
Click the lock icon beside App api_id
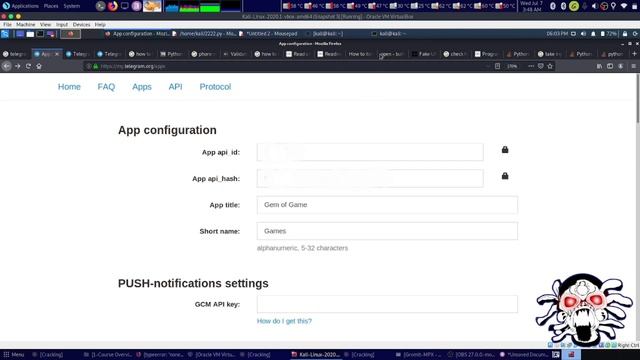[x=505, y=149]
